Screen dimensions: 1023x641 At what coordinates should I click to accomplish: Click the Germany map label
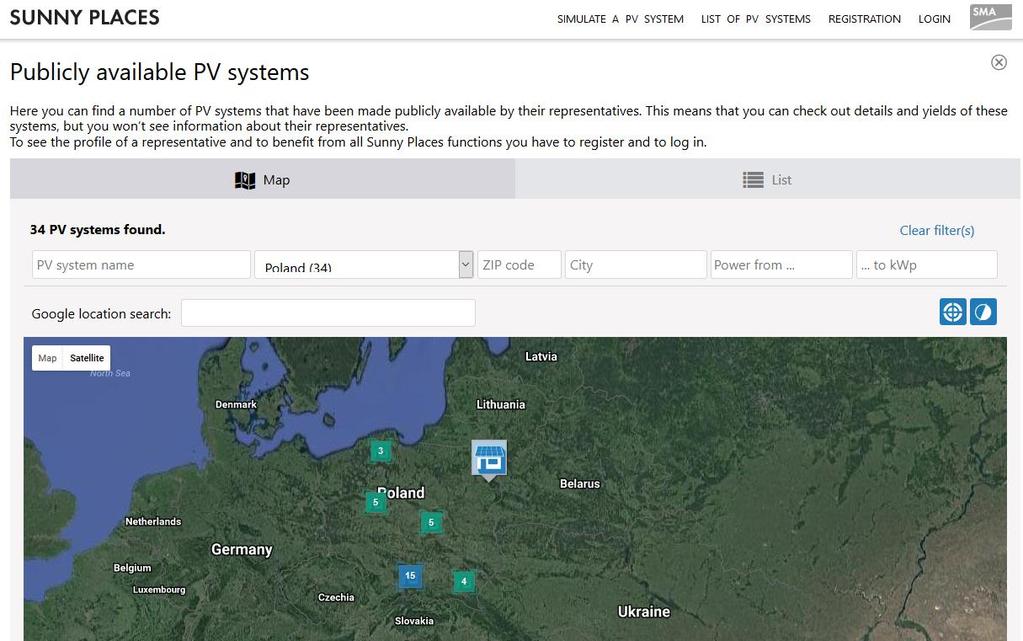[x=241, y=550]
